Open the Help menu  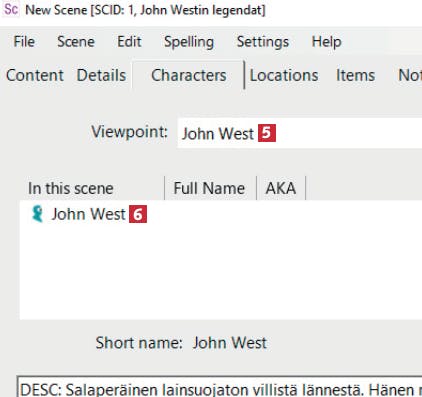click(326, 42)
